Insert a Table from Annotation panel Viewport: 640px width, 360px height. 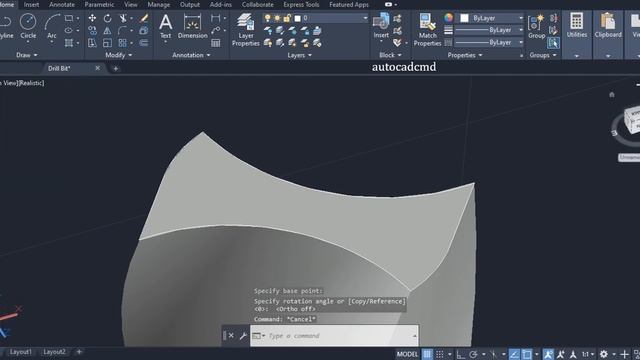pos(216,43)
